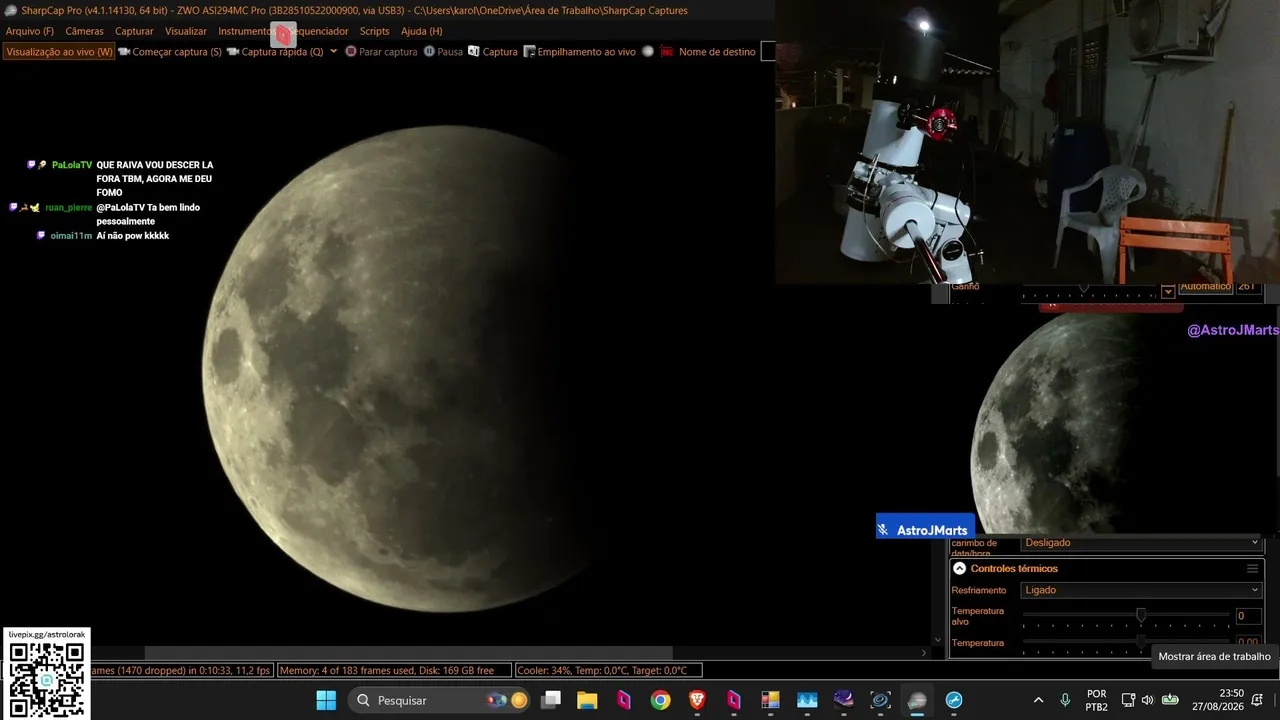Click the stop icon beside Parar captura
The image size is (1280, 720).
pos(351,52)
